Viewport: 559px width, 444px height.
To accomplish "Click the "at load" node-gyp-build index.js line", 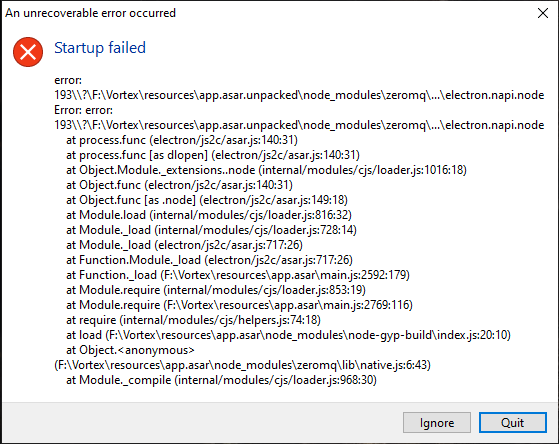I will [288, 335].
